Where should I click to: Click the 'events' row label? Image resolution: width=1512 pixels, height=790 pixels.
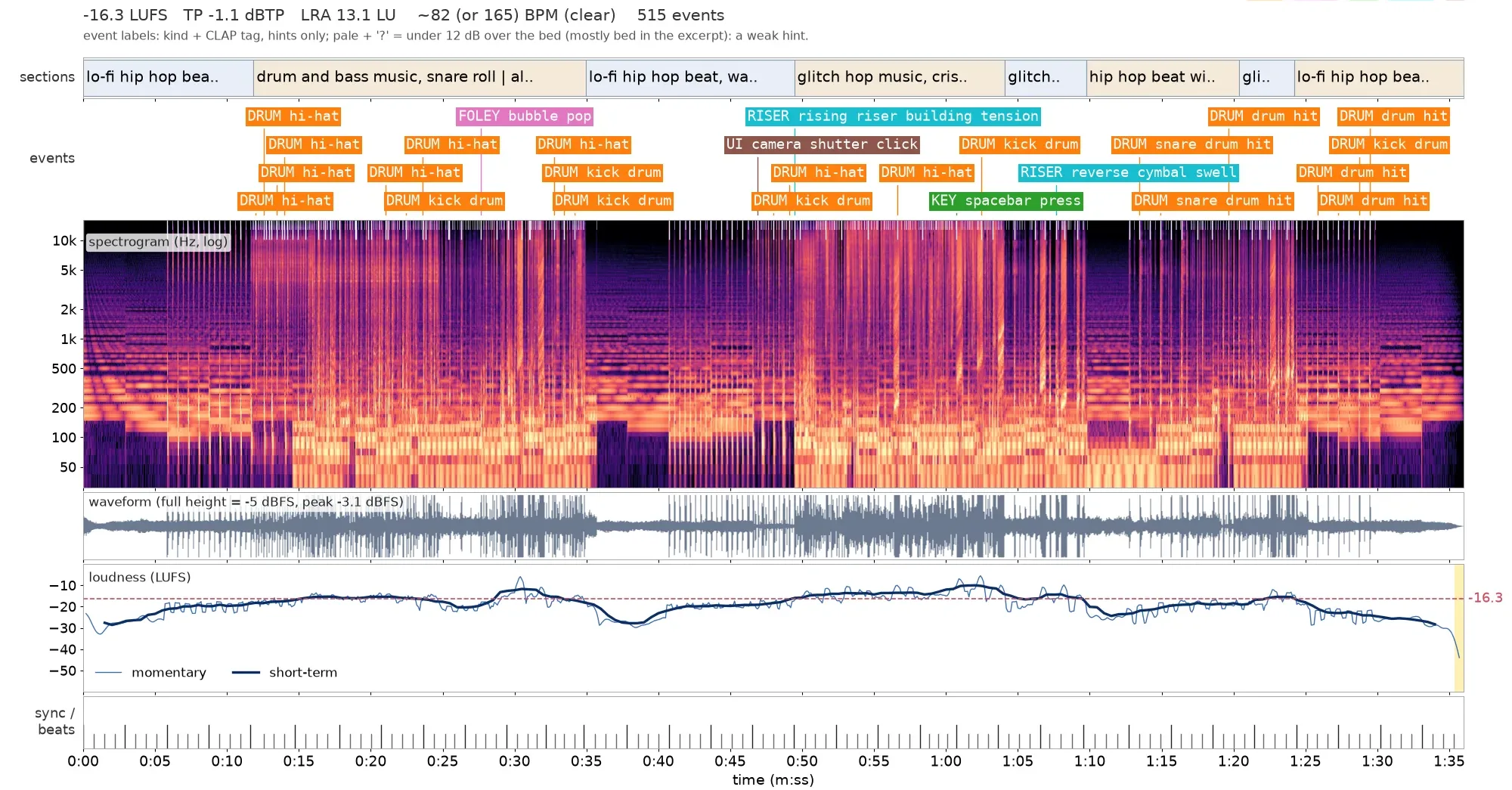pos(52,159)
